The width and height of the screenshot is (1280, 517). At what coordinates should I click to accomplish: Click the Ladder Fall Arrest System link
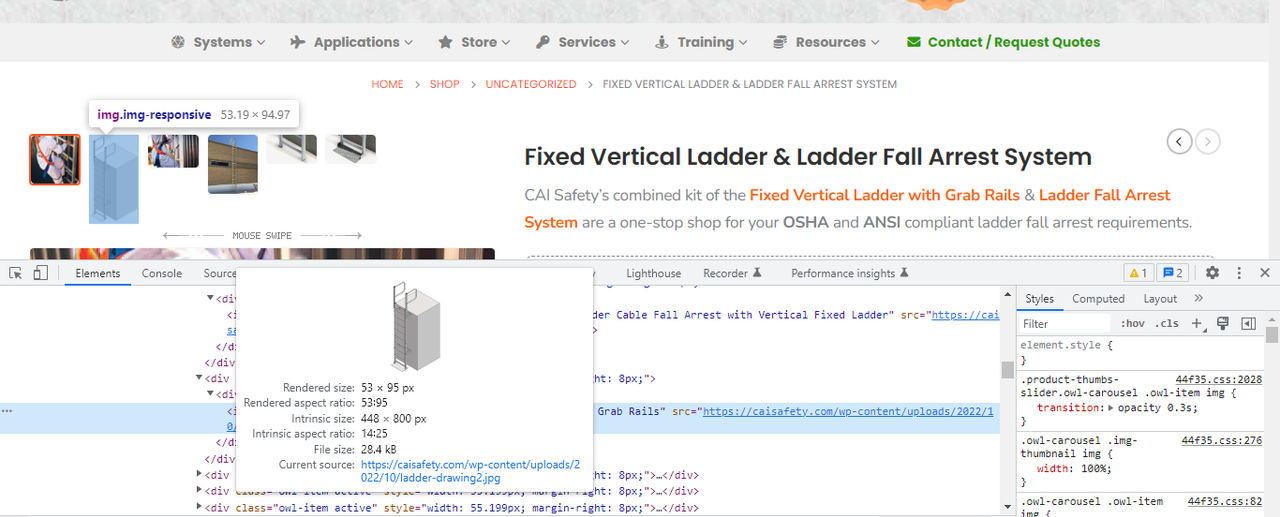pos(848,208)
